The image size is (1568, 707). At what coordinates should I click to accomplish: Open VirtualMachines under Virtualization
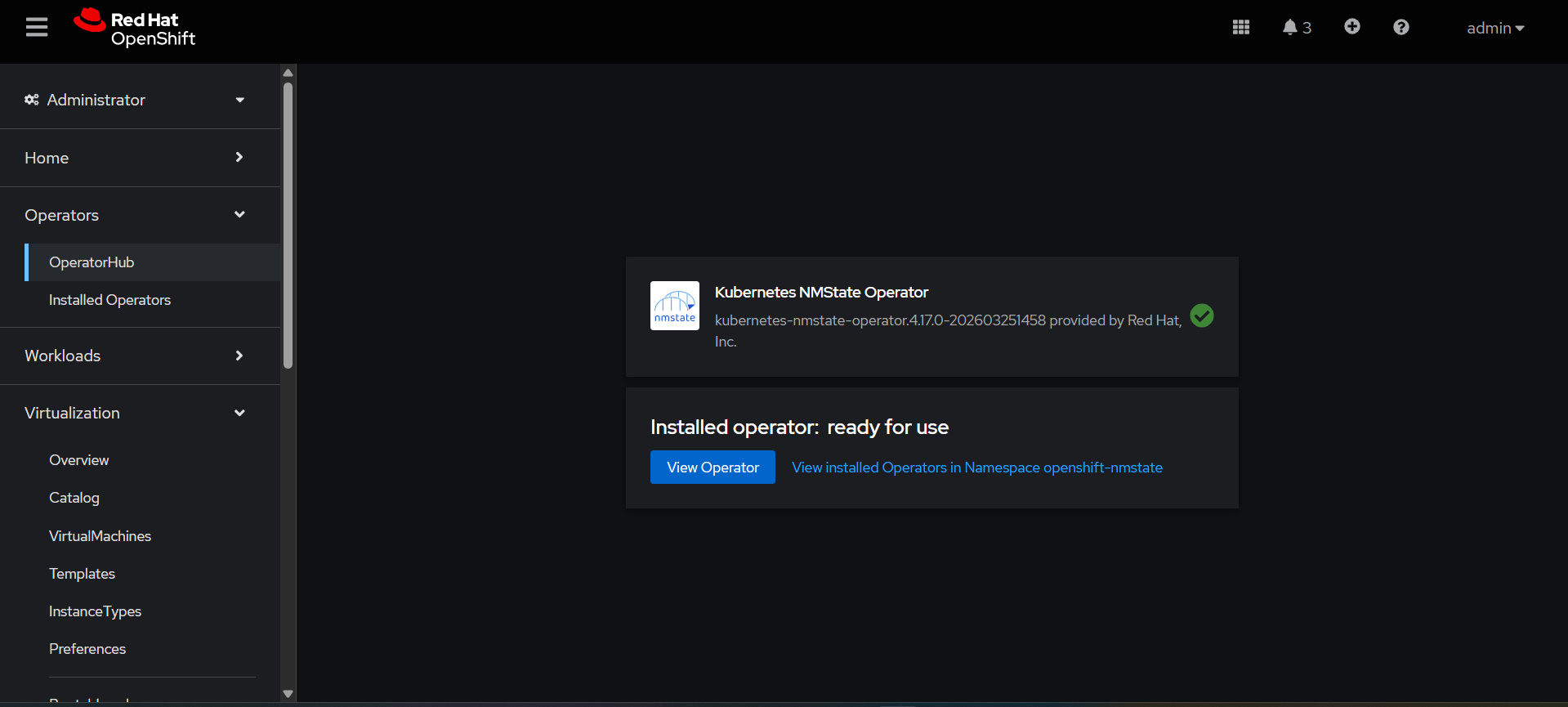(100, 536)
